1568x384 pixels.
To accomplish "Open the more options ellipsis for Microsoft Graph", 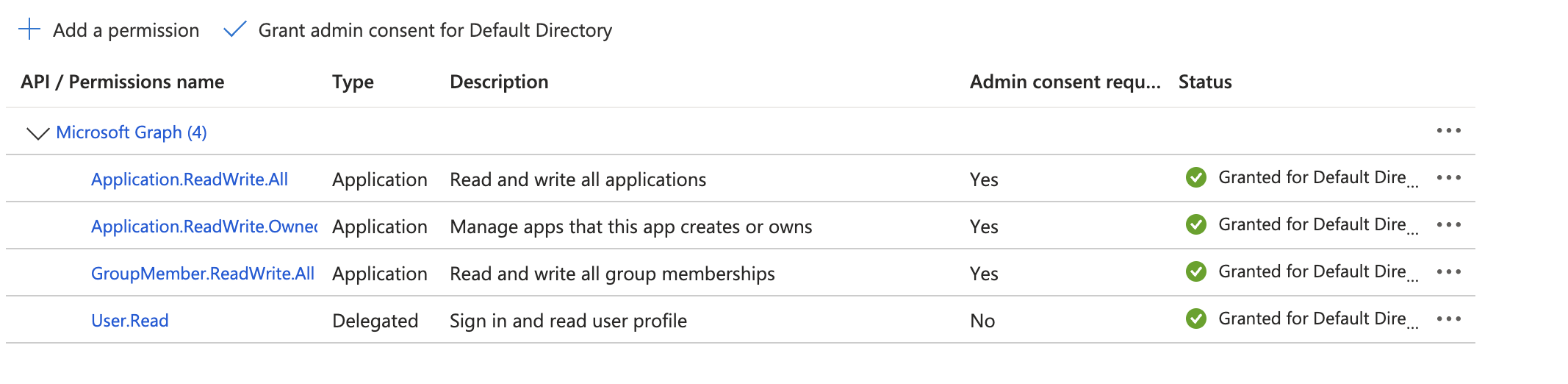I will [x=1448, y=131].
